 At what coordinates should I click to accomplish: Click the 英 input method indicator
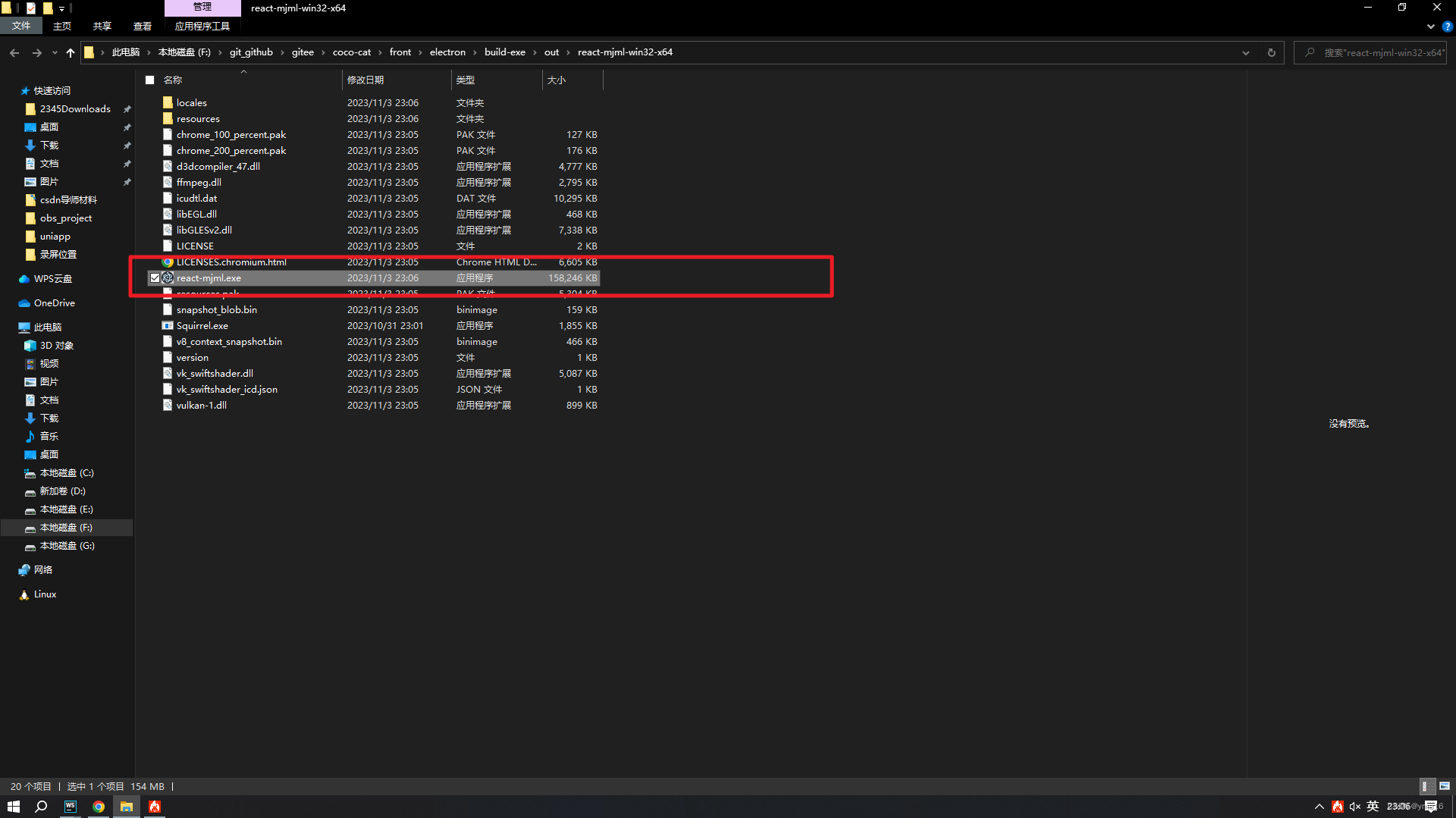pos(1373,807)
